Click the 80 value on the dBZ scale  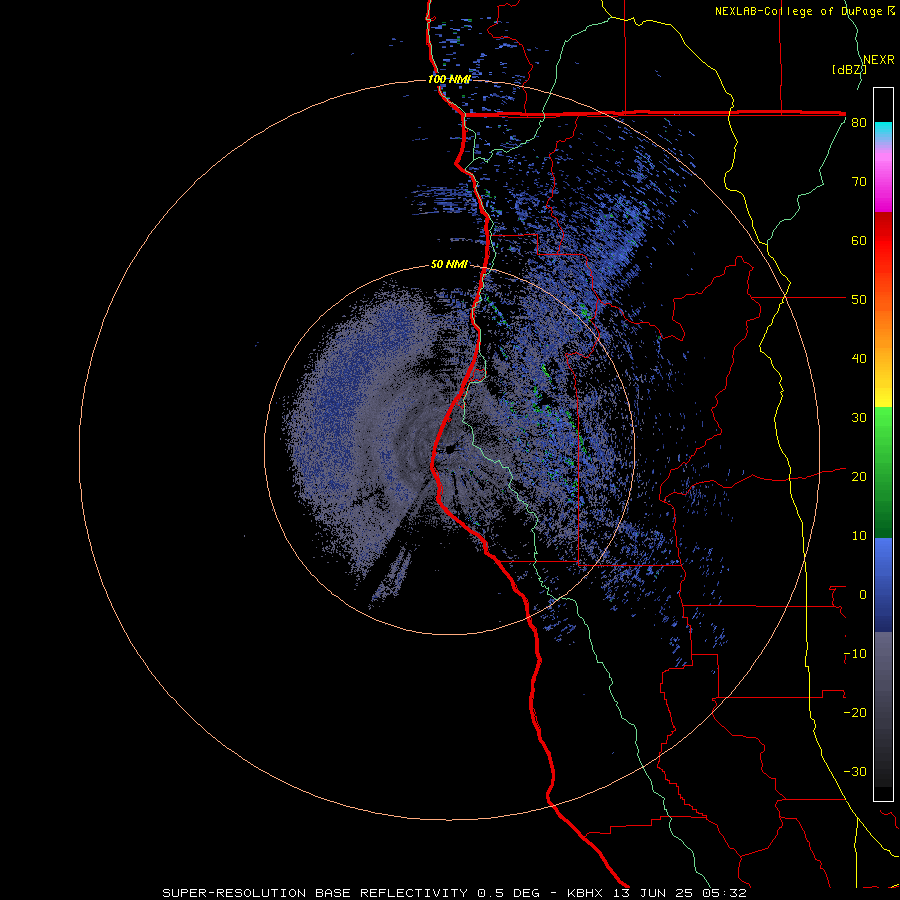tap(859, 122)
